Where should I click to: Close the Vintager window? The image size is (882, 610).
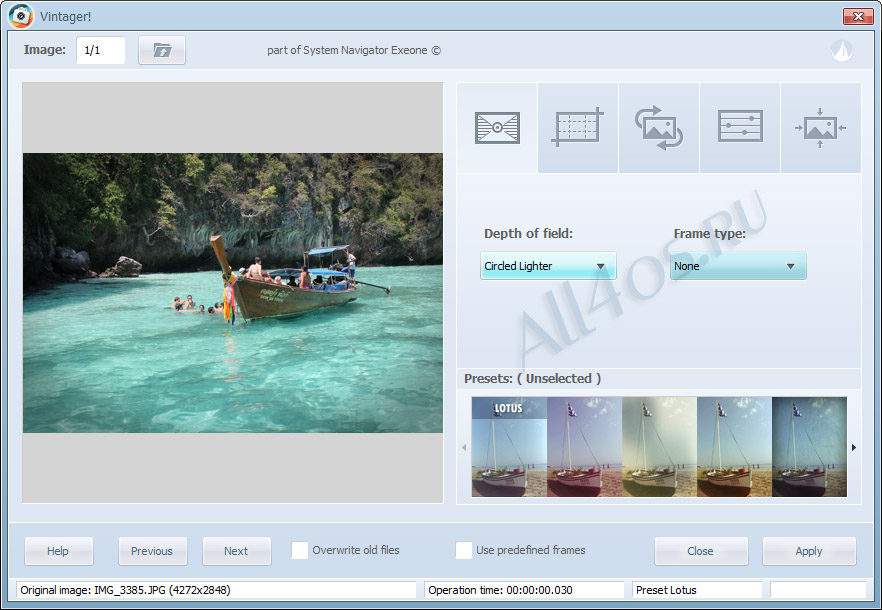click(858, 16)
